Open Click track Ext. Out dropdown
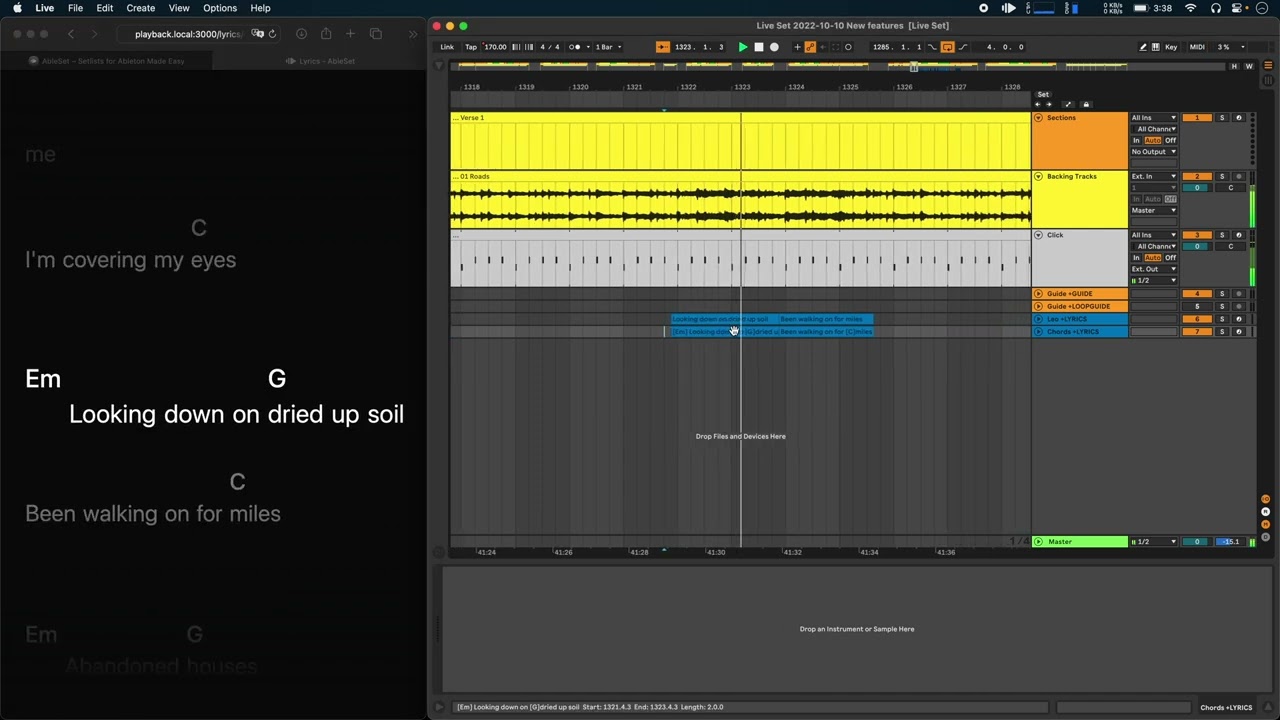 (1154, 269)
